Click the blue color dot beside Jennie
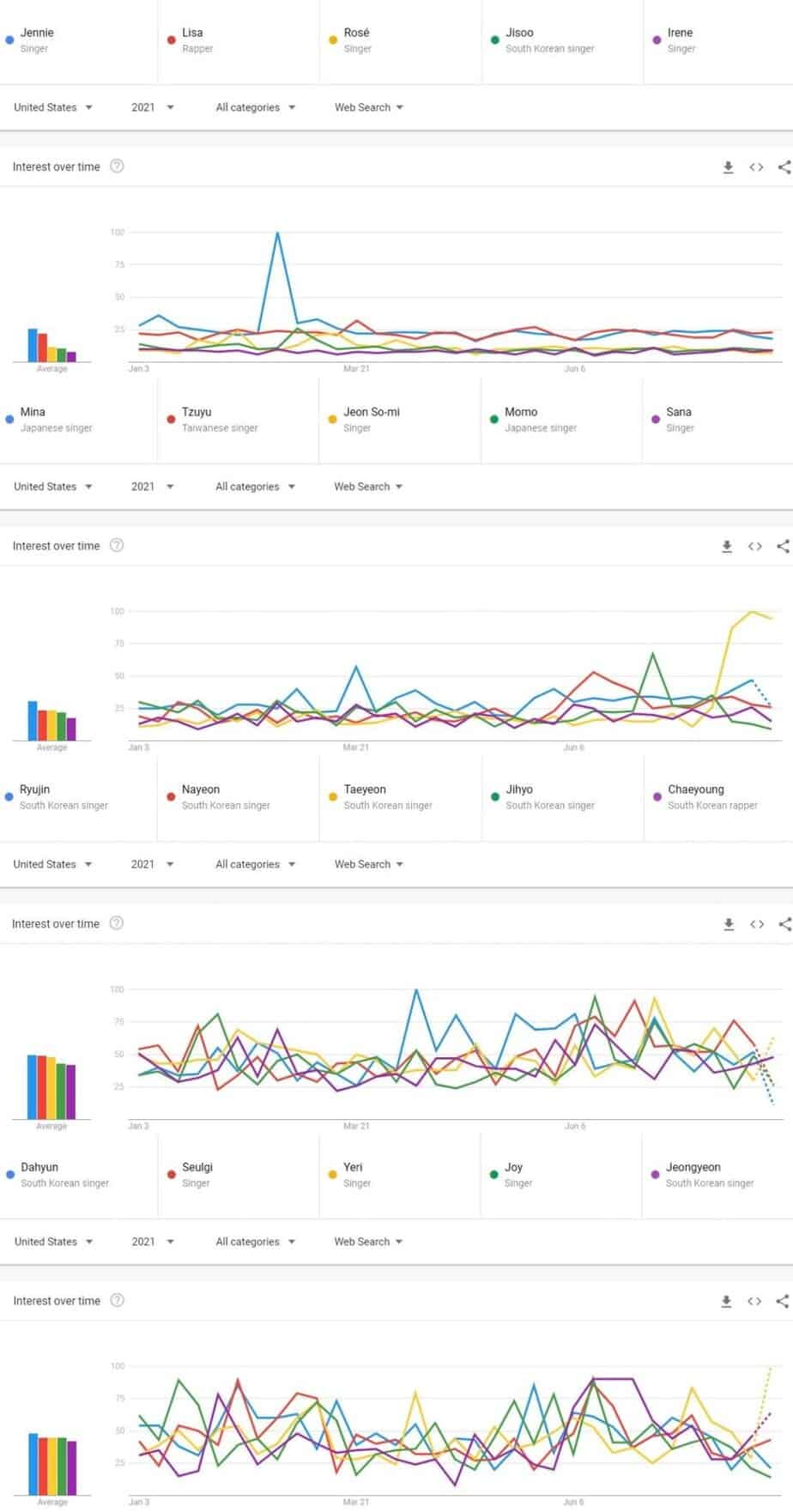 pos(9,39)
